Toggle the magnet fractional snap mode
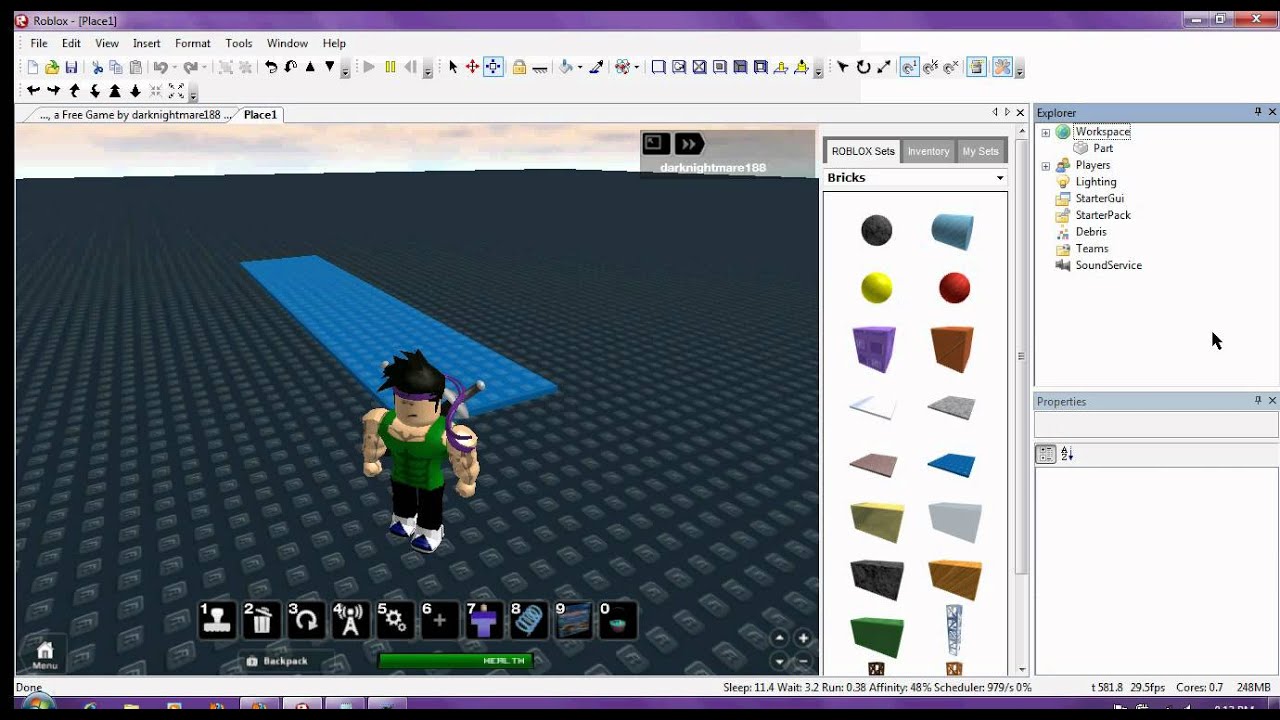 [x=930, y=67]
